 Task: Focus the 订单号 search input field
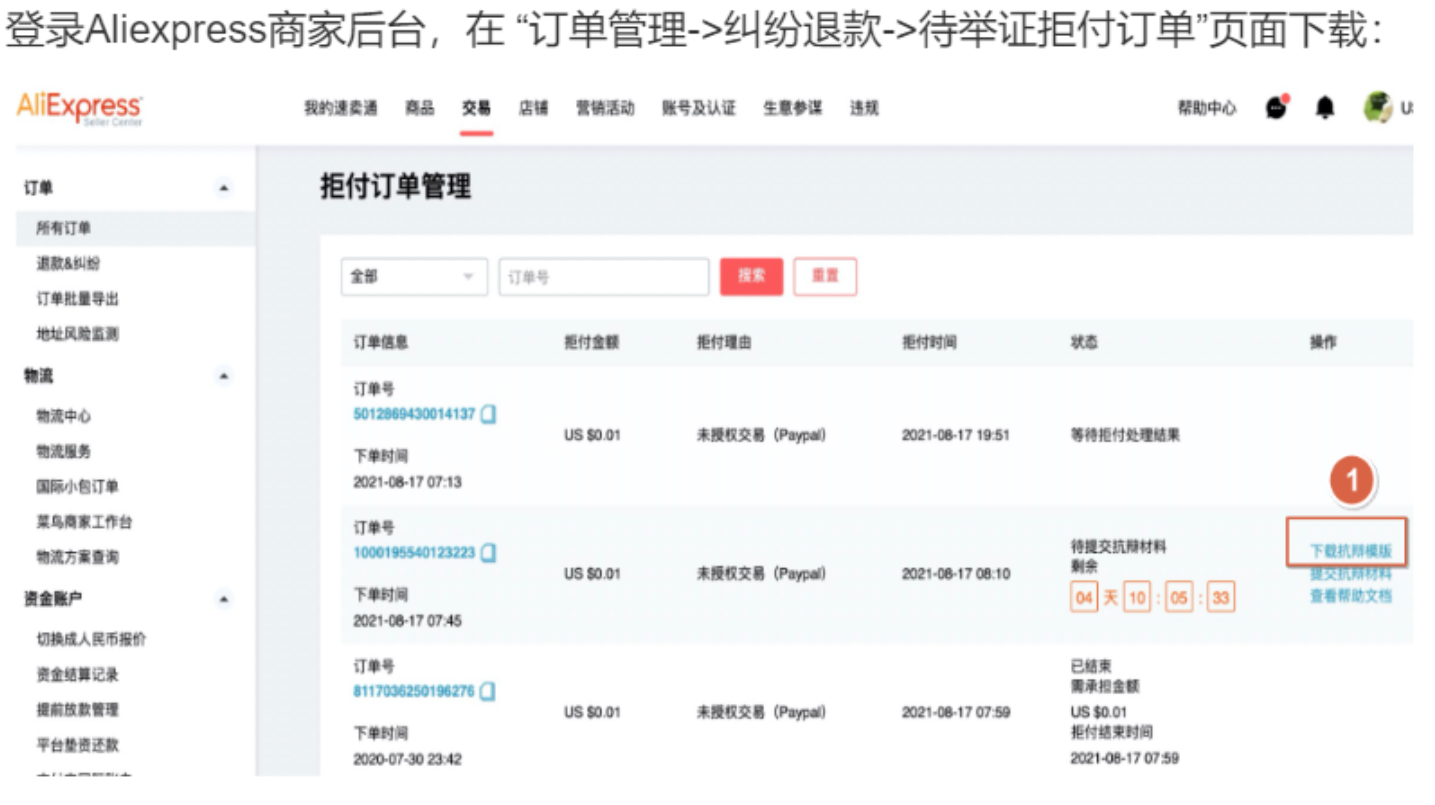point(603,277)
